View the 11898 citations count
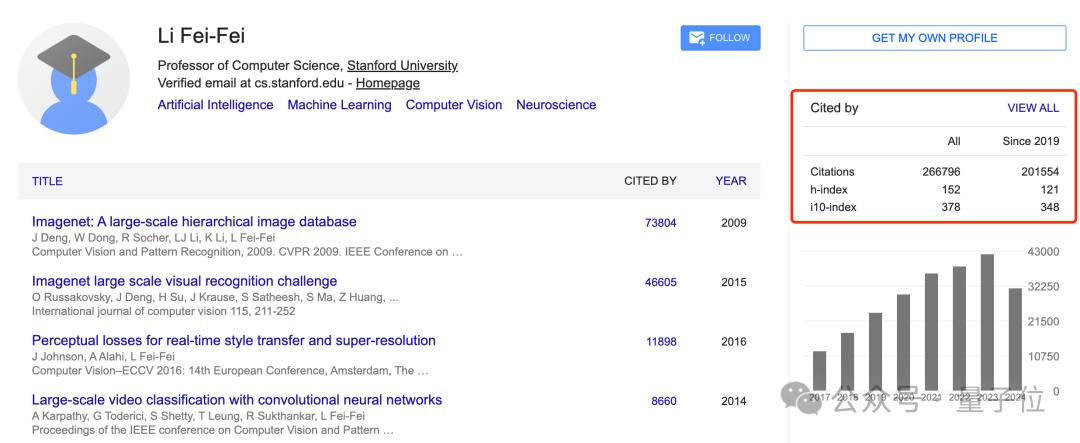Image resolution: width=1080 pixels, height=443 pixels. (x=661, y=341)
